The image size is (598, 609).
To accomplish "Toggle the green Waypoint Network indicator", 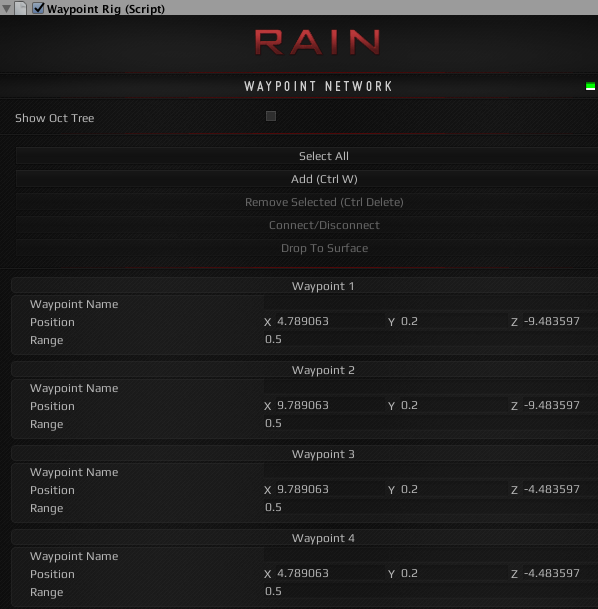I will [x=590, y=86].
